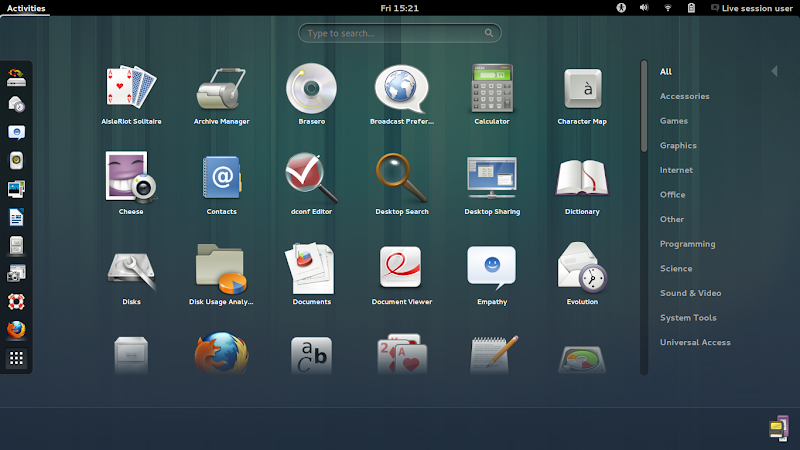Open Document Viewer
800x450 pixels.
point(402,274)
